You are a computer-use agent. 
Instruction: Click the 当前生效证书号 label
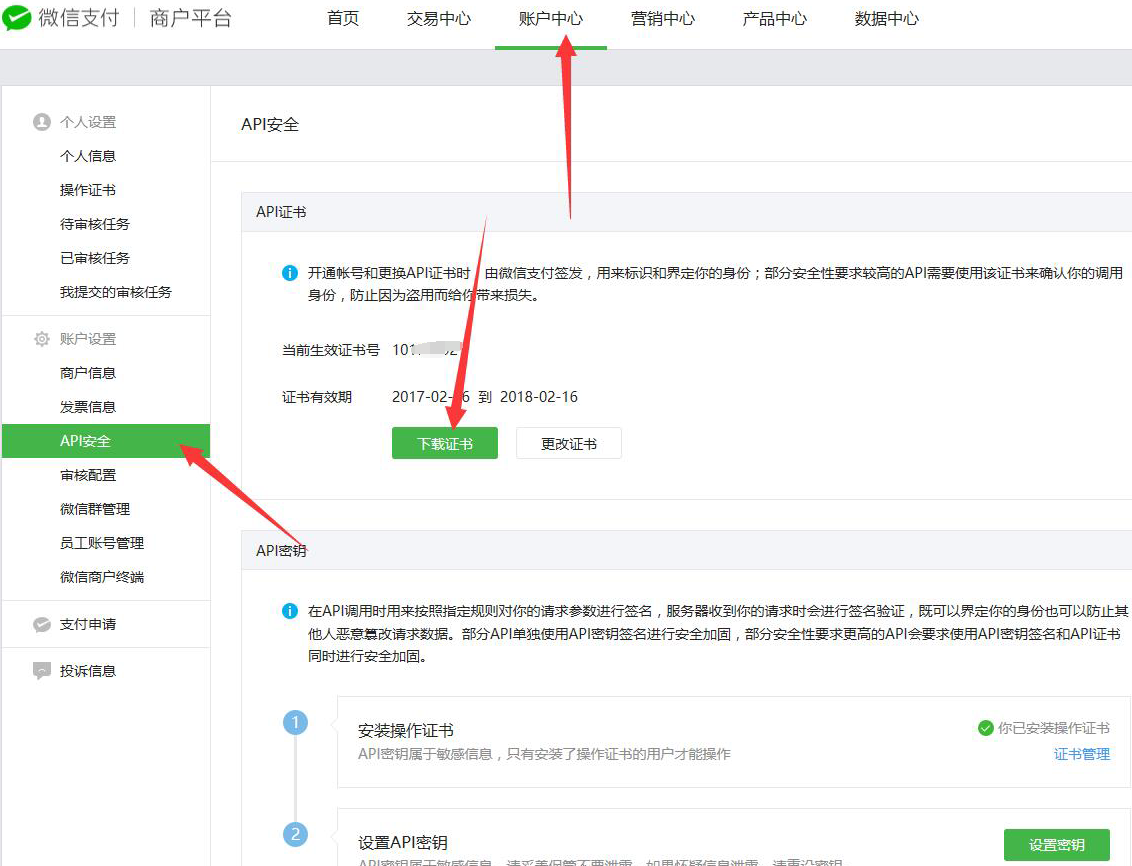(x=331, y=350)
